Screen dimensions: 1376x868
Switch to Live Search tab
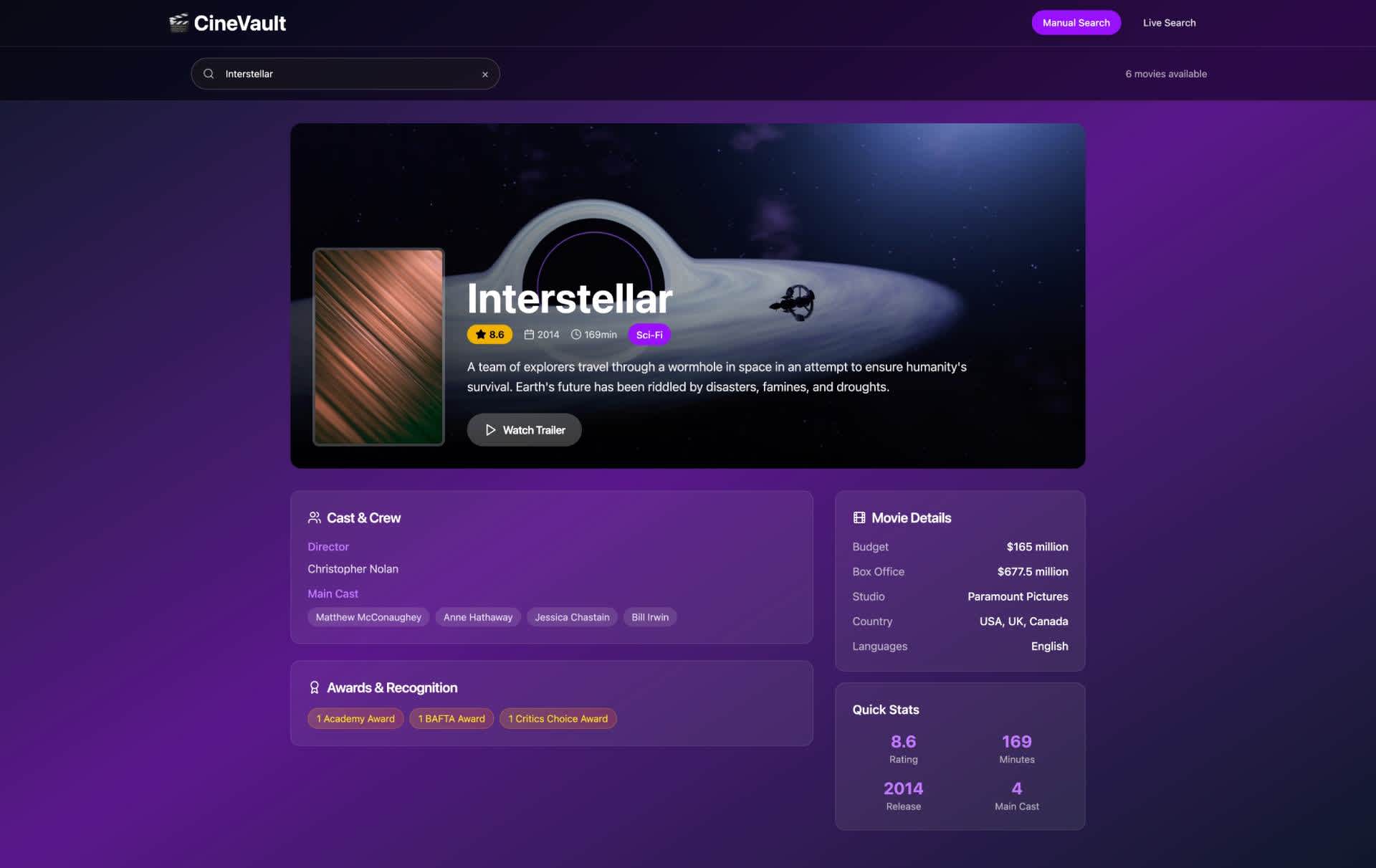[1168, 23]
